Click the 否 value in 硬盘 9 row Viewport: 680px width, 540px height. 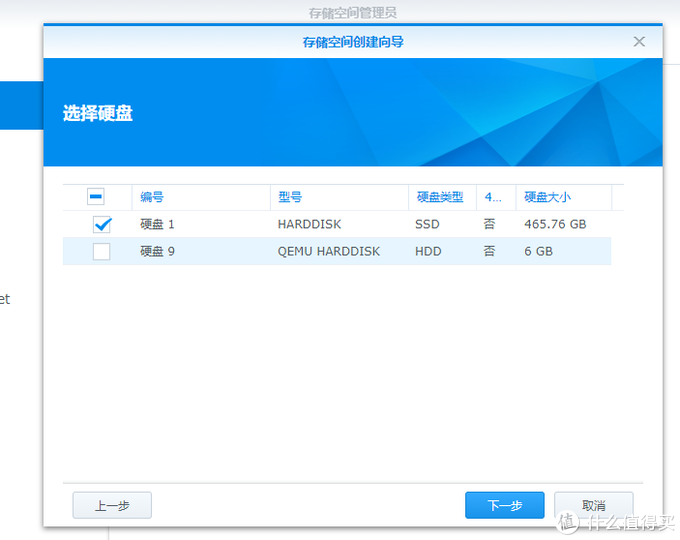[489, 251]
